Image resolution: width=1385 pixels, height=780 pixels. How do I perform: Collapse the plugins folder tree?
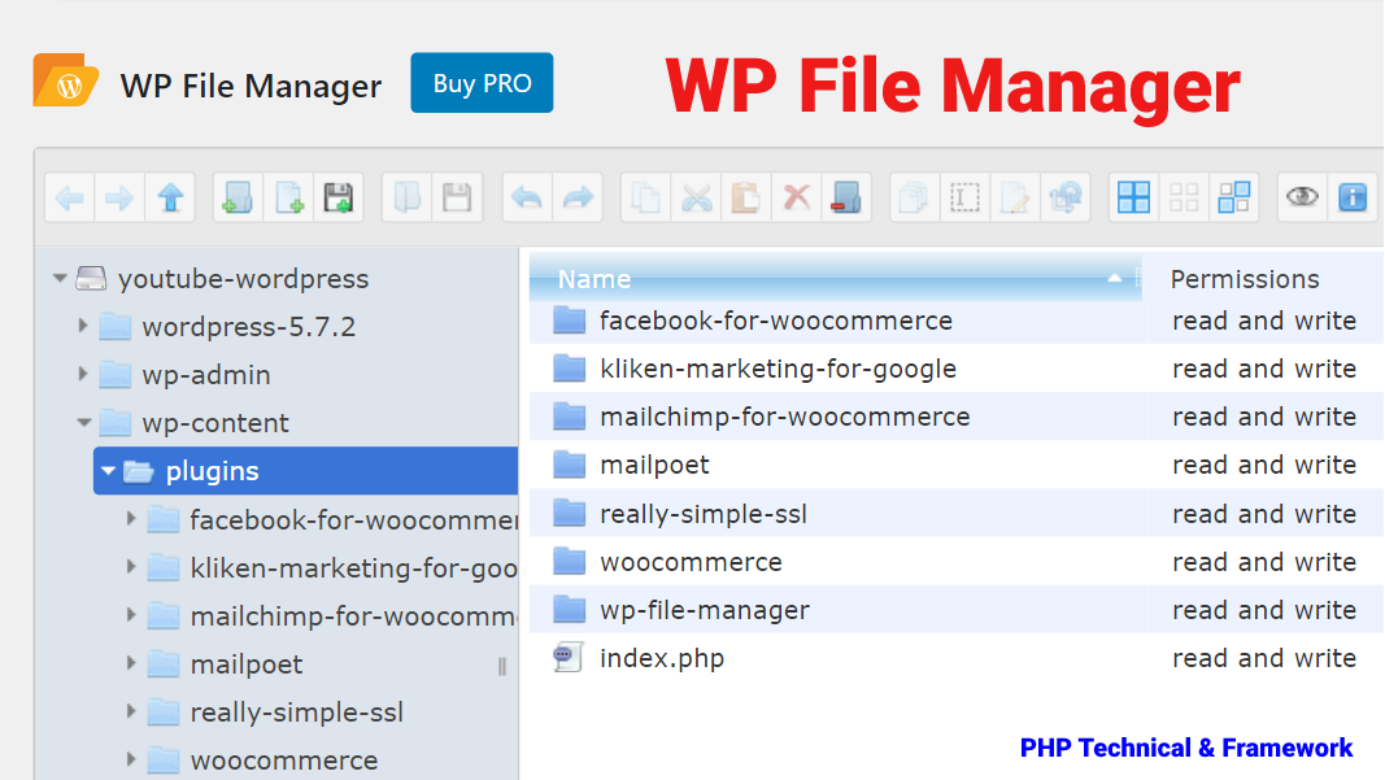point(108,470)
